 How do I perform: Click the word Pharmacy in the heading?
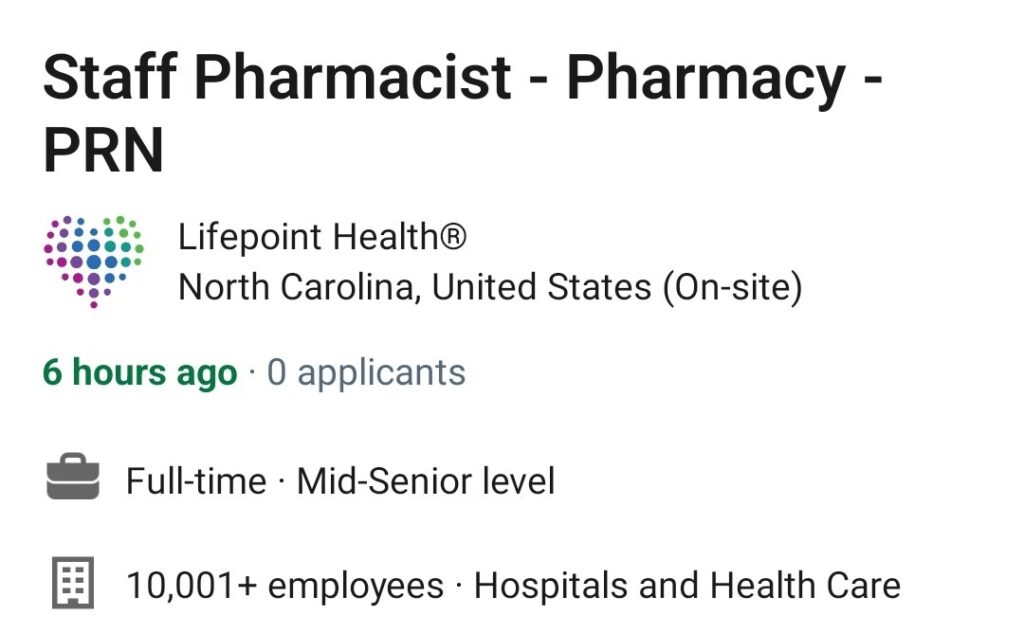click(705, 78)
